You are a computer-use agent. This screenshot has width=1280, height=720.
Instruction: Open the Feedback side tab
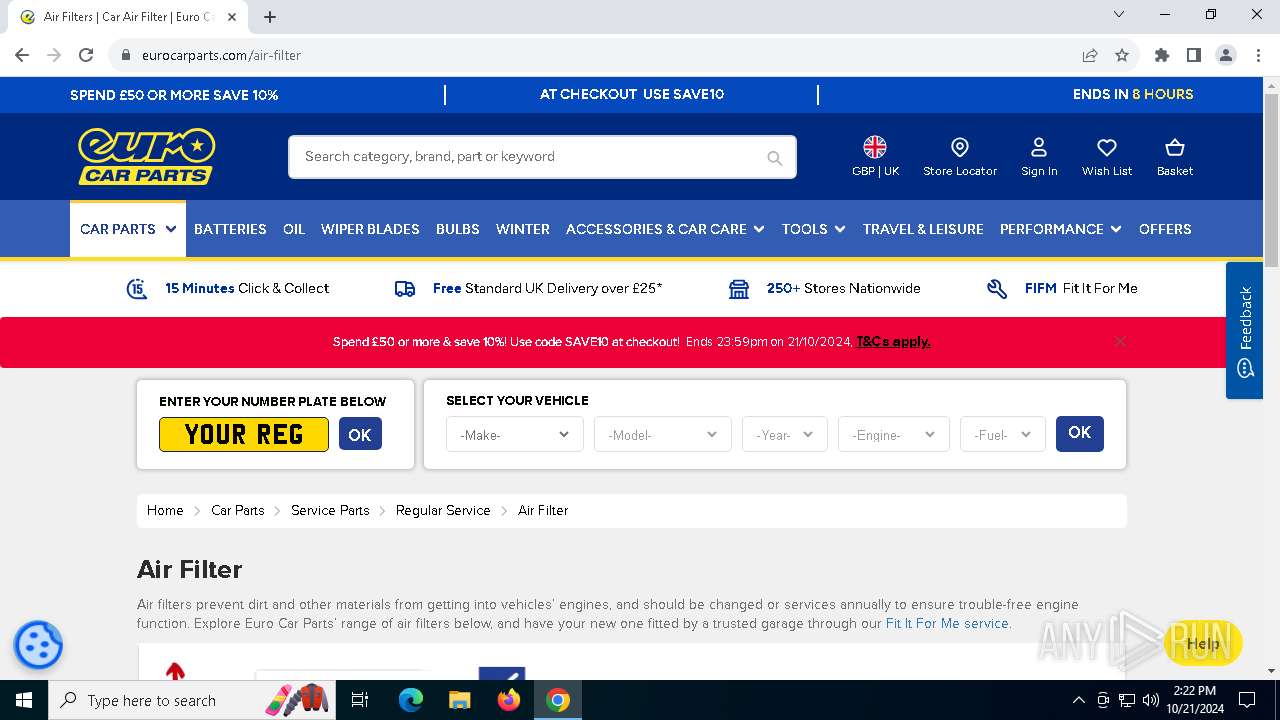pos(1245,330)
